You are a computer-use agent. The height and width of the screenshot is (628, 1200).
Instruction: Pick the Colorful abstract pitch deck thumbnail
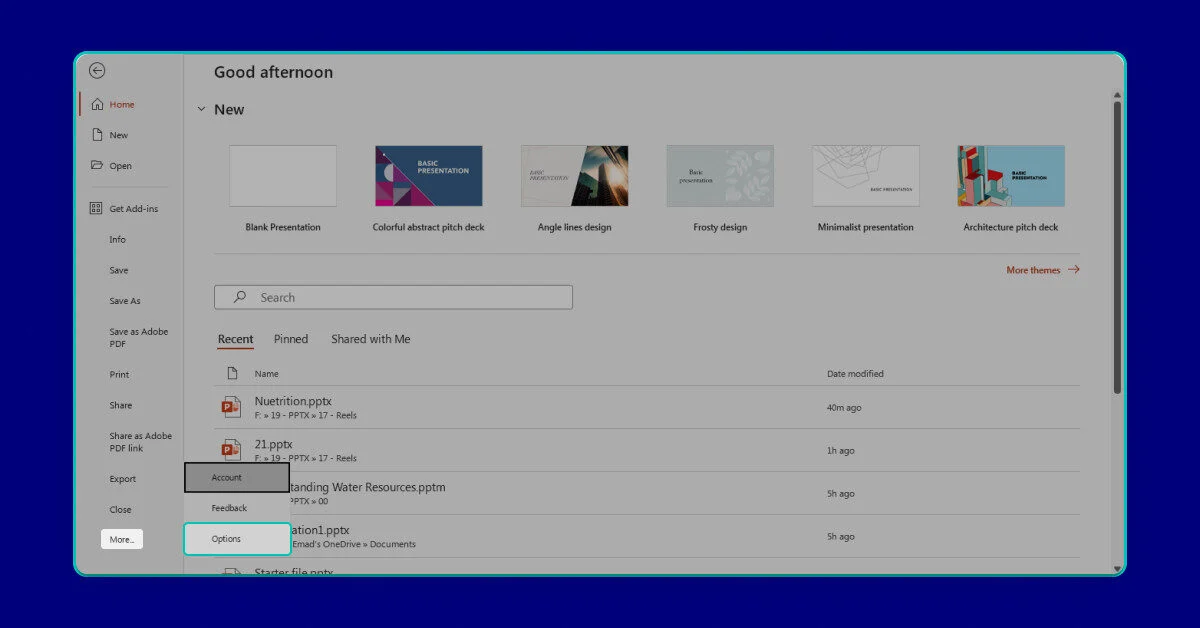click(429, 176)
